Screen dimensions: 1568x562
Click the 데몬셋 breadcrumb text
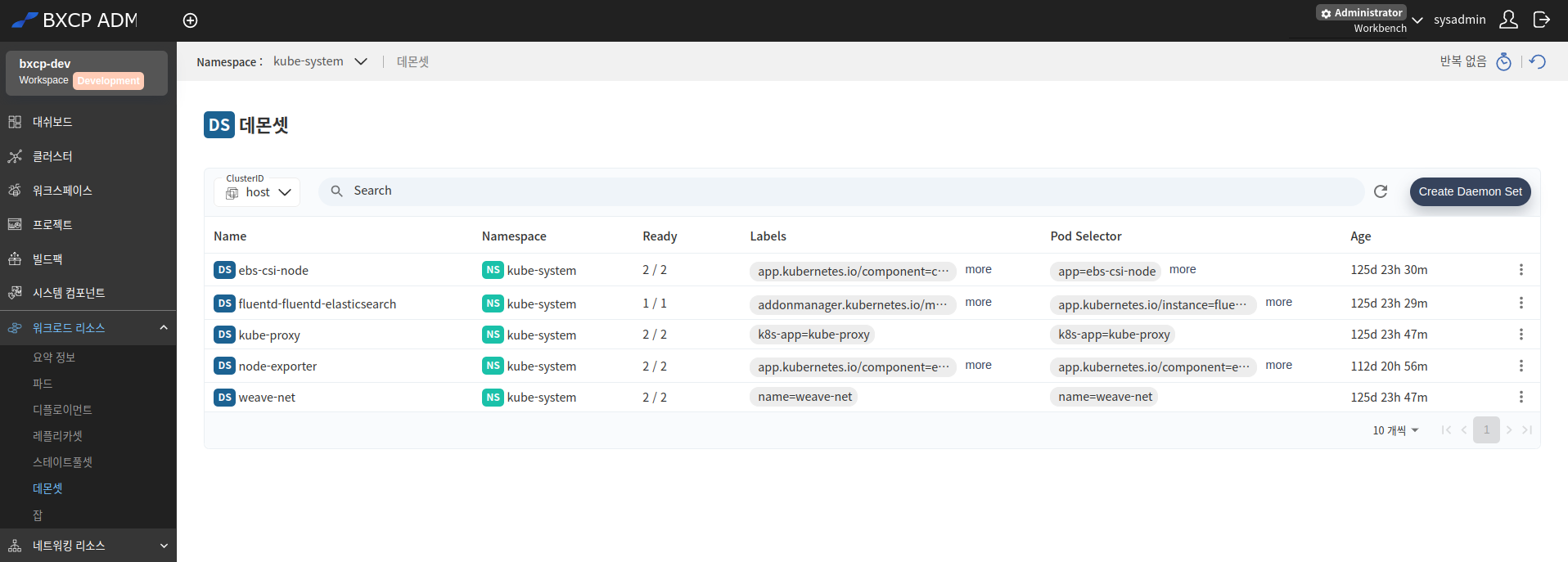(x=413, y=61)
